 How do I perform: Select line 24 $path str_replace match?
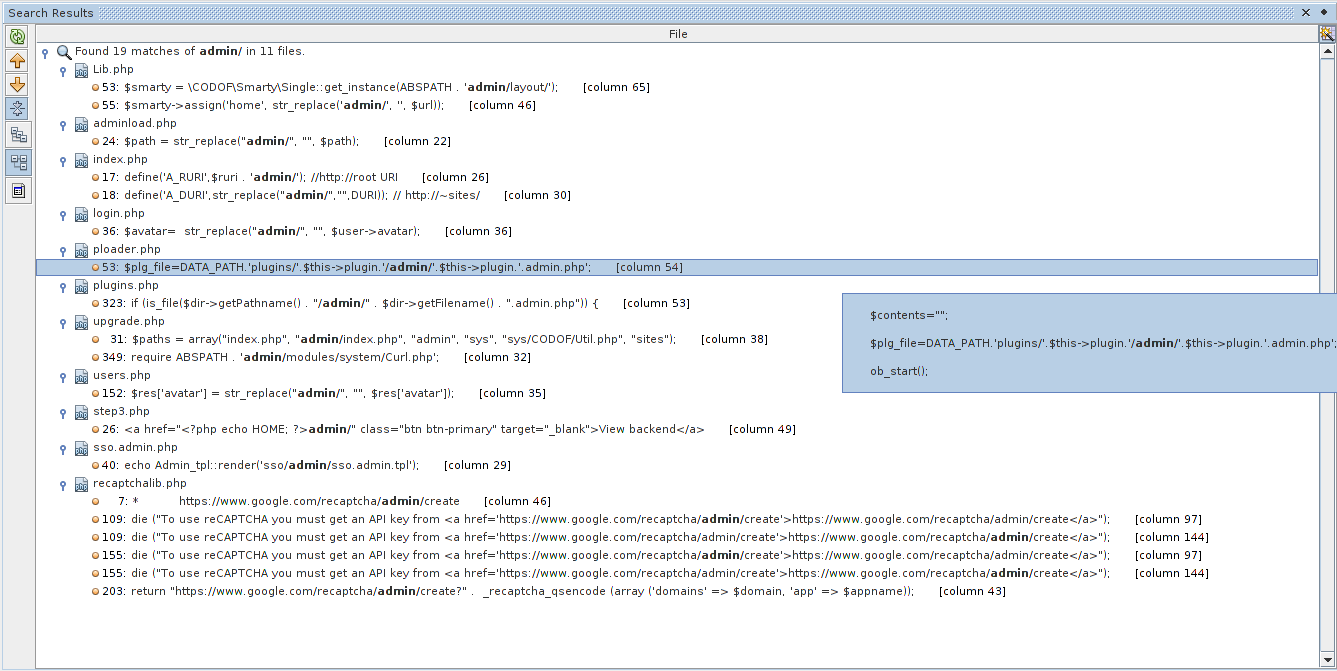(271, 142)
